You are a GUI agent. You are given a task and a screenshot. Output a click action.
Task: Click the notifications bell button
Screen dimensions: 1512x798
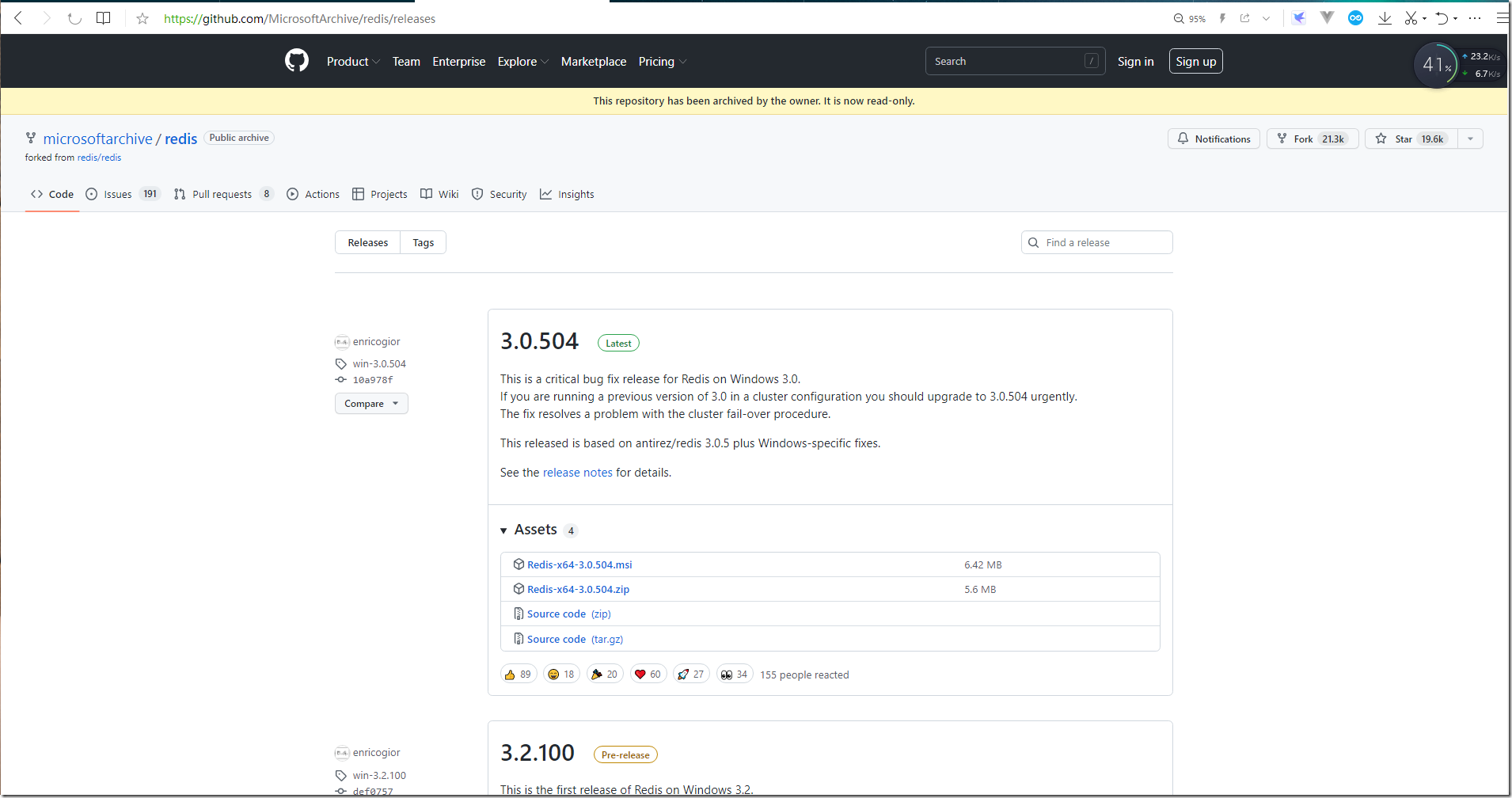click(1214, 139)
